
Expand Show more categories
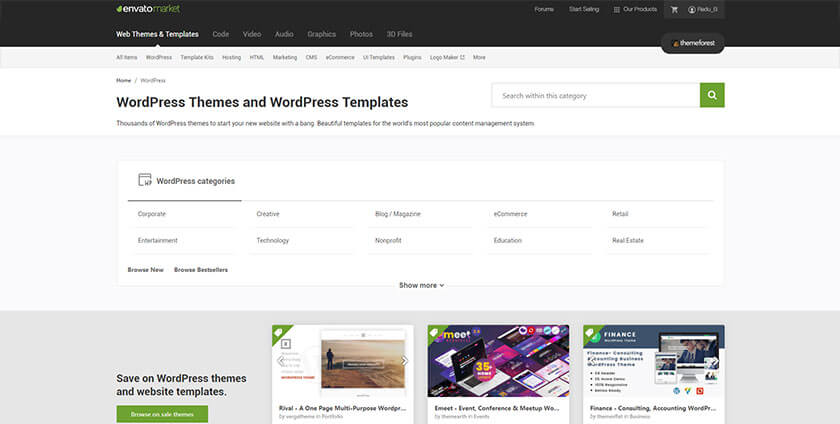pos(422,285)
